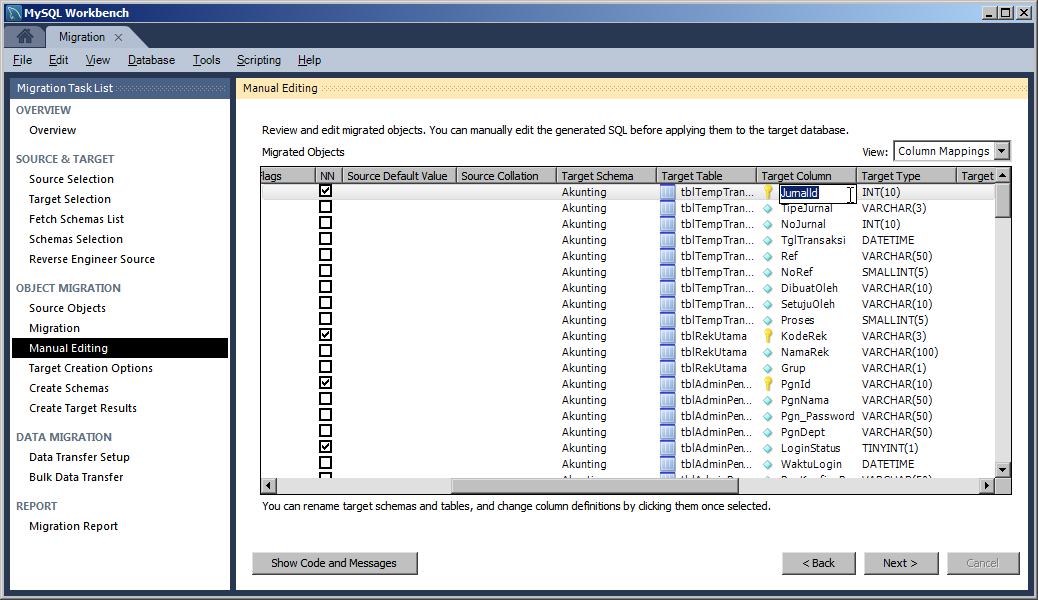Check the NN box for the TglTransaksi row
The width and height of the screenshot is (1038, 600).
(x=323, y=240)
